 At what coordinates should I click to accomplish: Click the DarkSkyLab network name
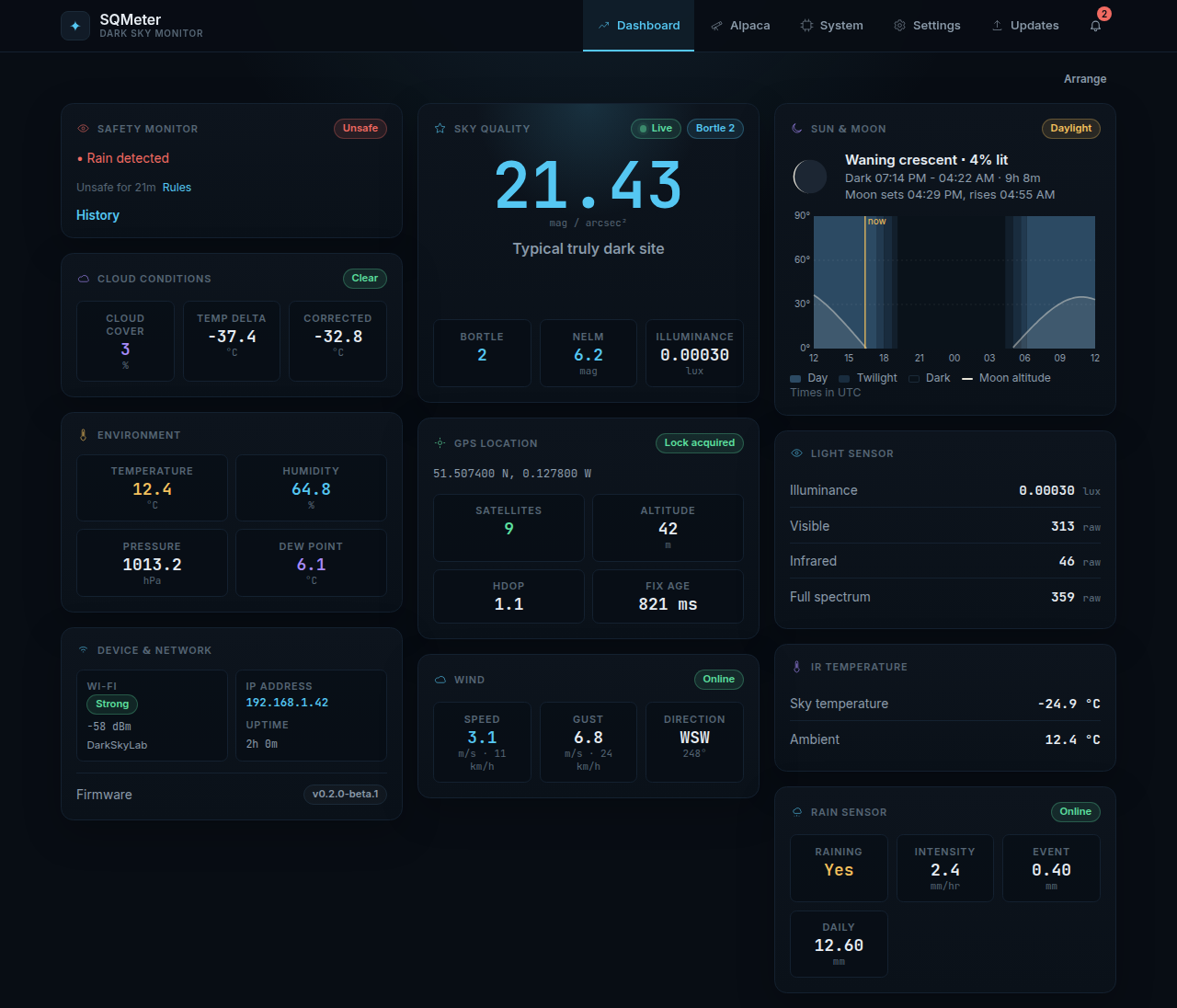pyautogui.click(x=117, y=745)
